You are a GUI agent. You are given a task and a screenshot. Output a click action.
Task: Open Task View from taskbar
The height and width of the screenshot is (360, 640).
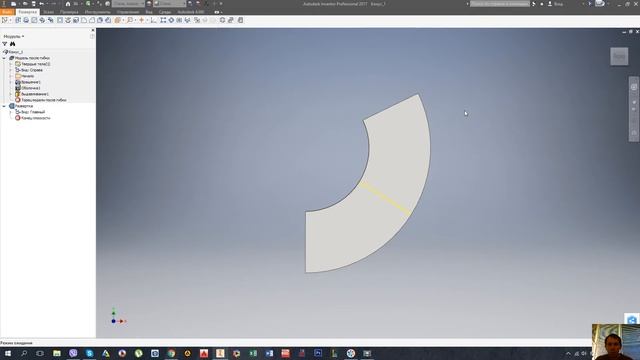coord(40,353)
